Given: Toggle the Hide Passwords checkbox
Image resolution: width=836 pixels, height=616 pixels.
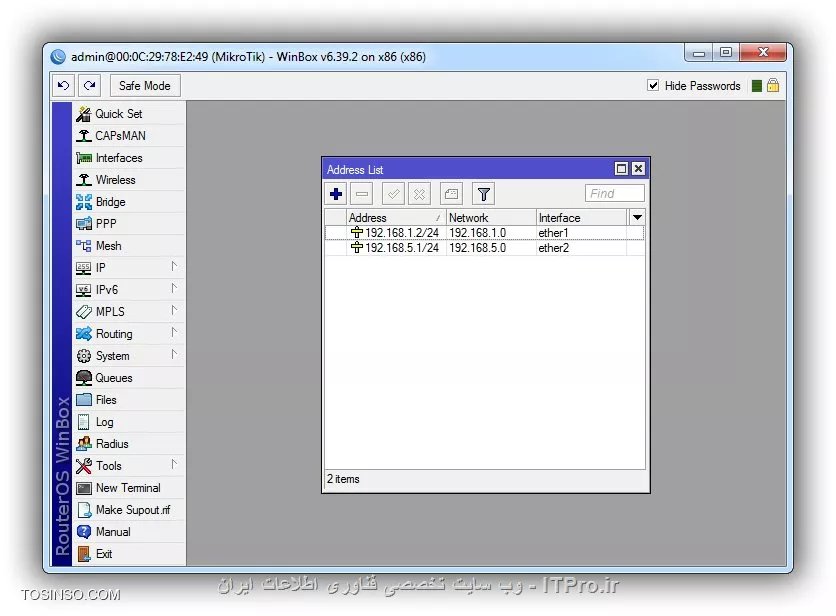Looking at the screenshot, I should (653, 86).
